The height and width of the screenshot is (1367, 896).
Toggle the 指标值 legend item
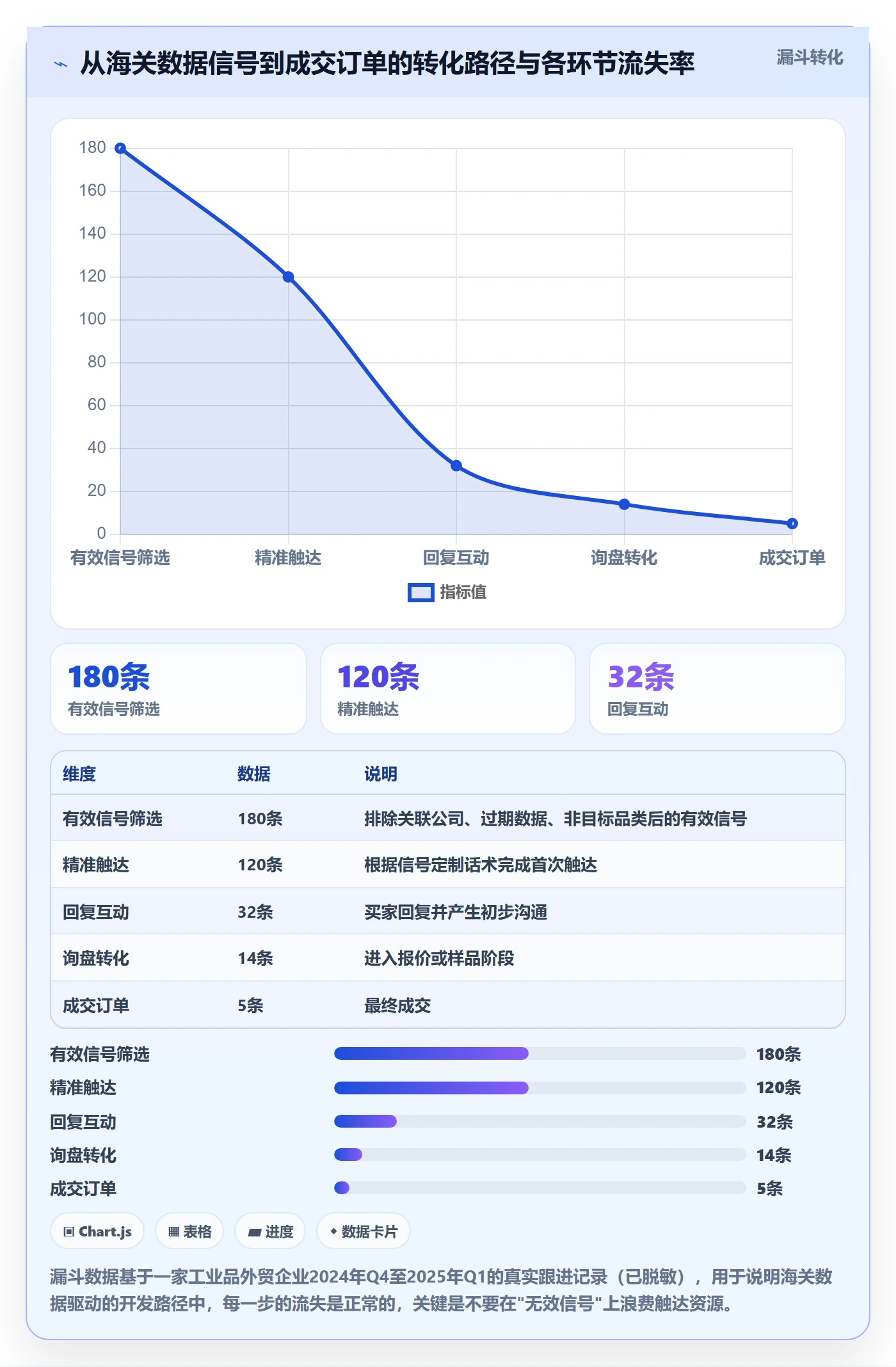(x=447, y=592)
